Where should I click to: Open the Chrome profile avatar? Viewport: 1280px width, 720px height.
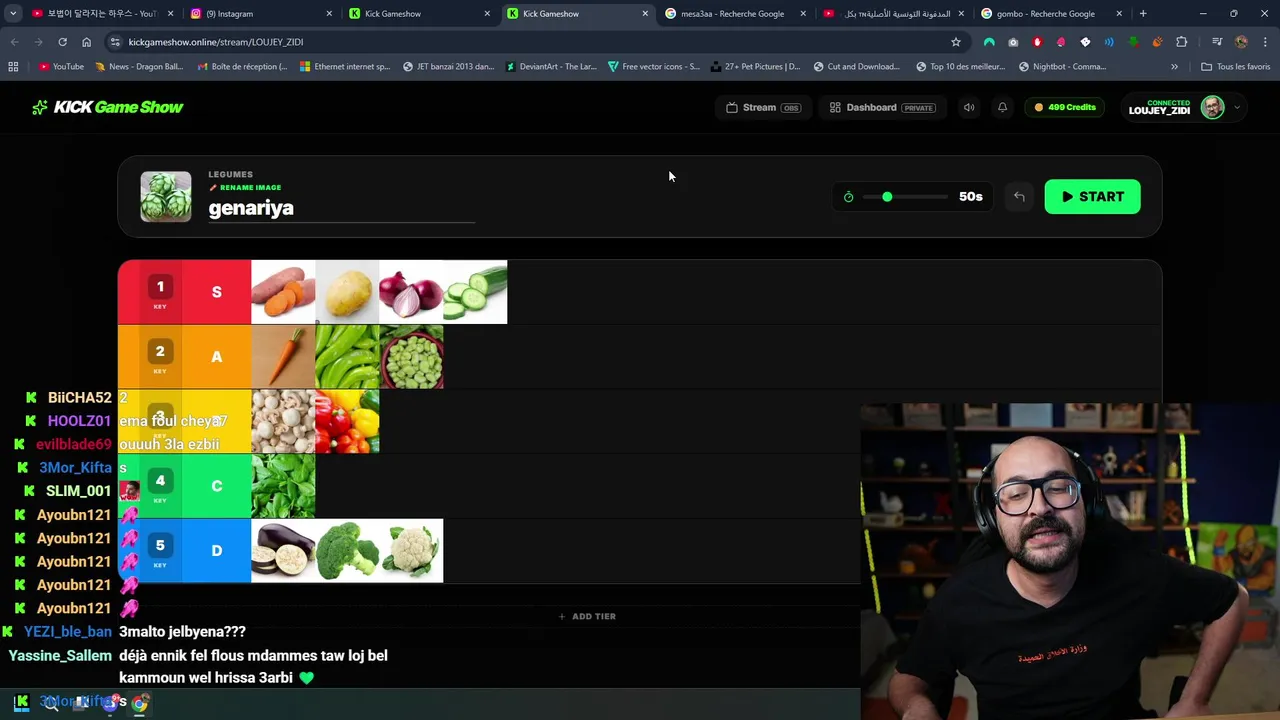click(x=1241, y=42)
